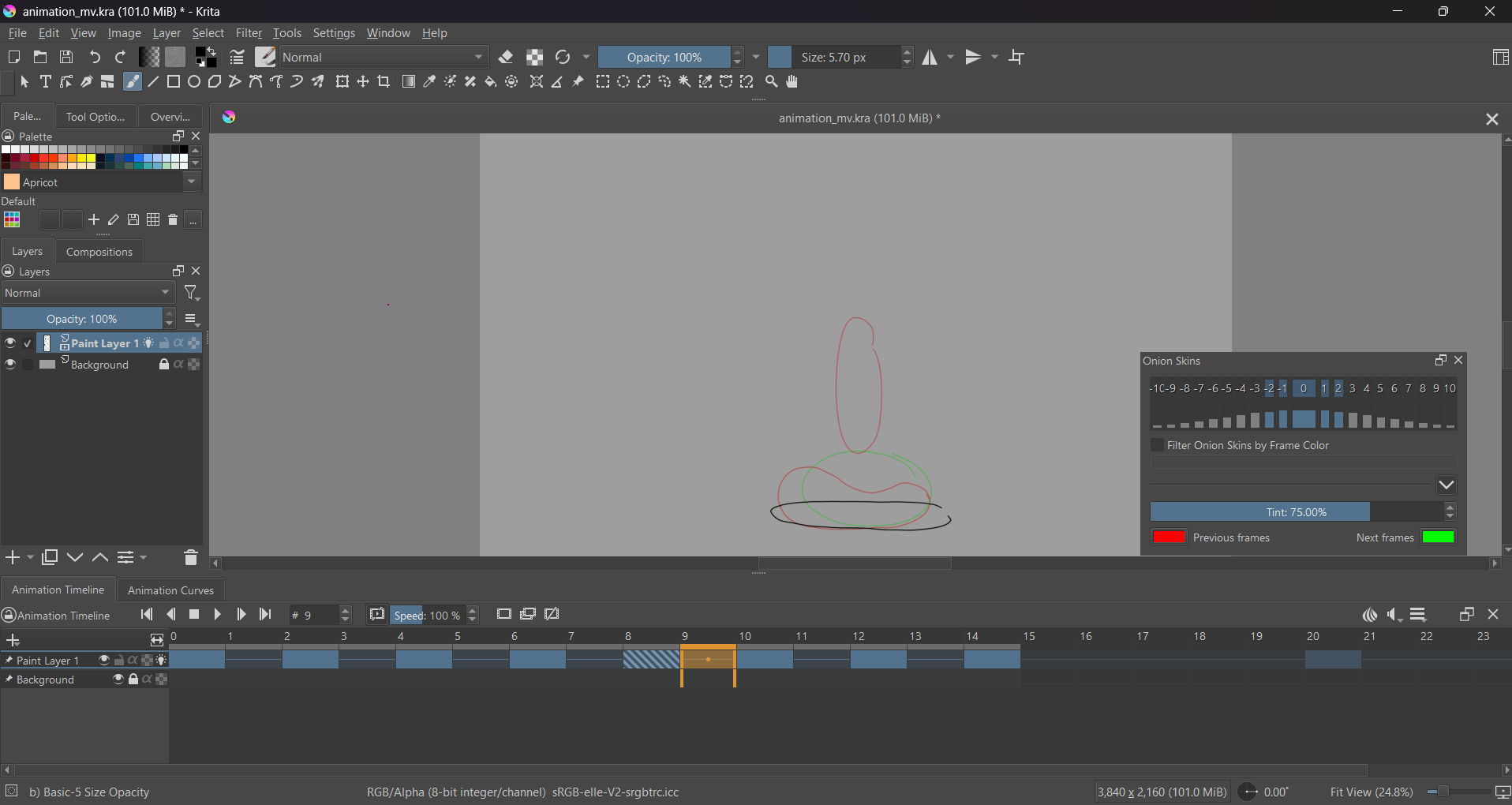Switch to the Animation Curves tab

pyautogui.click(x=171, y=590)
